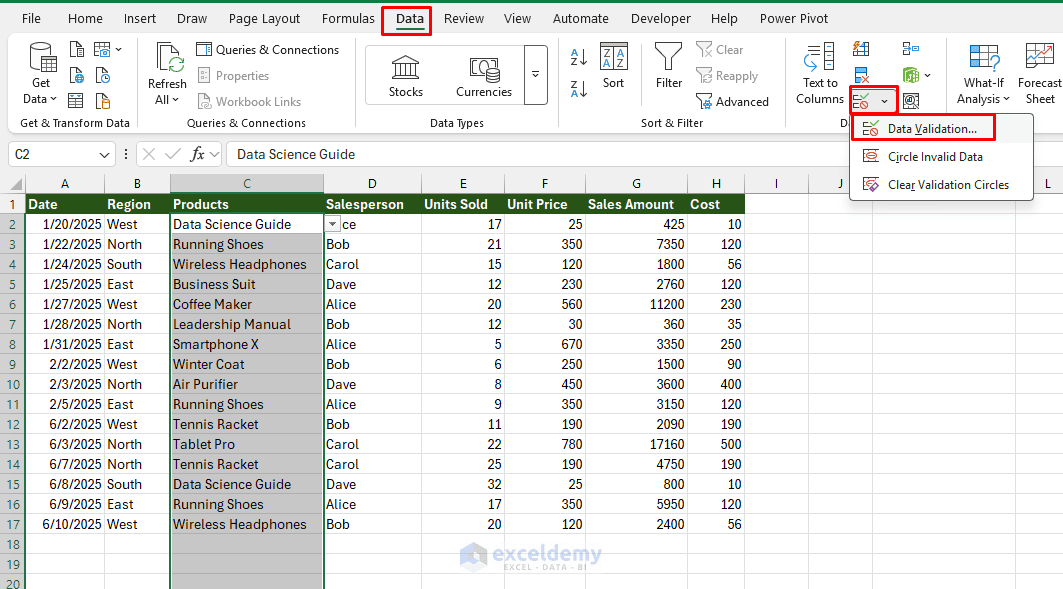Click the From Web globe icon
The image size is (1063, 589).
[77, 75]
